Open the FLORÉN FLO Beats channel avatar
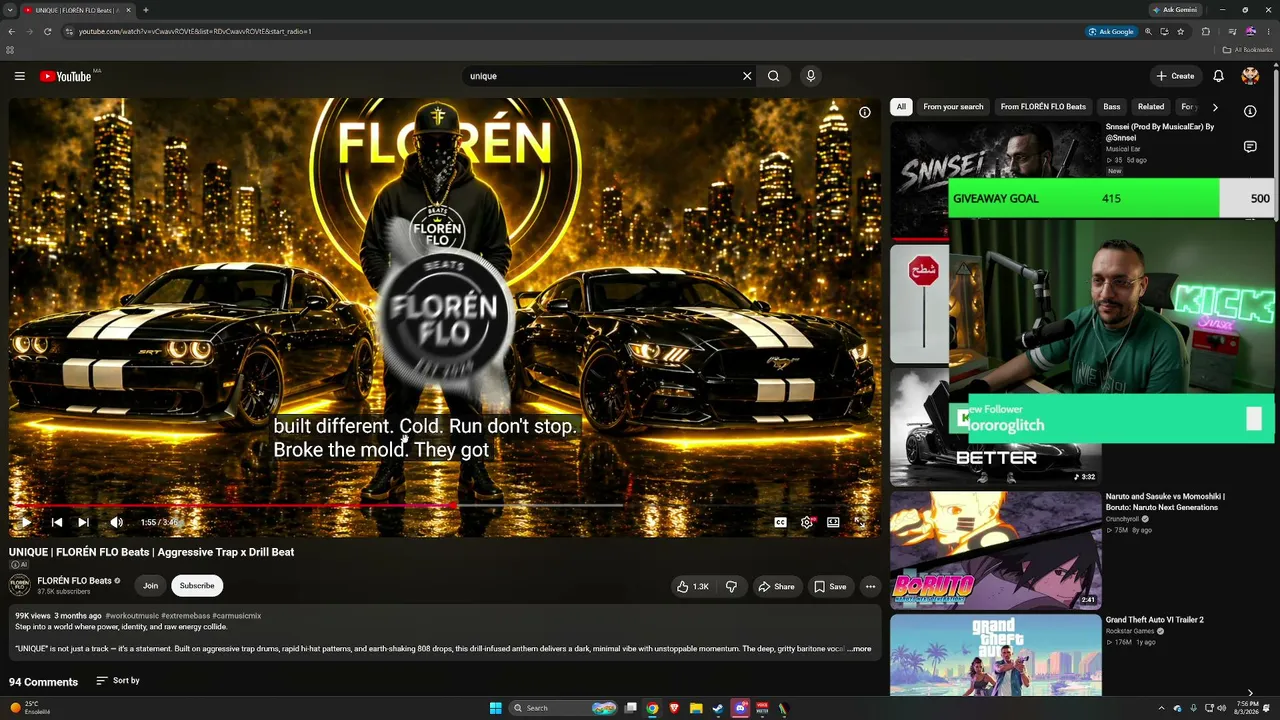Viewport: 1280px width, 720px height. pyautogui.click(x=19, y=586)
